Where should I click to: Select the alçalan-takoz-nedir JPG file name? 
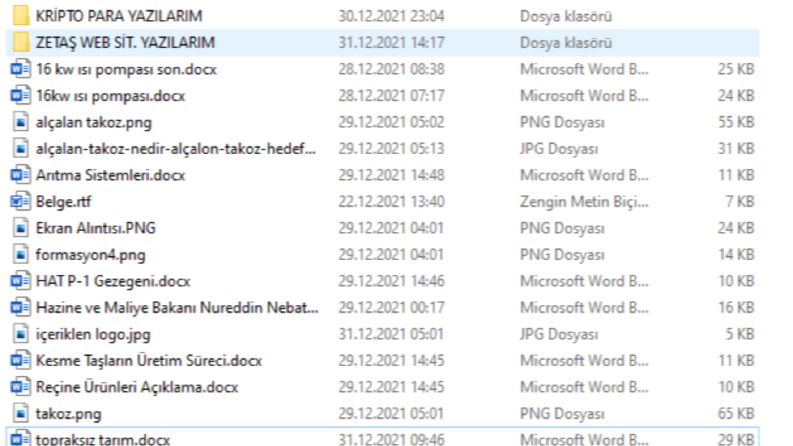click(x=175, y=149)
